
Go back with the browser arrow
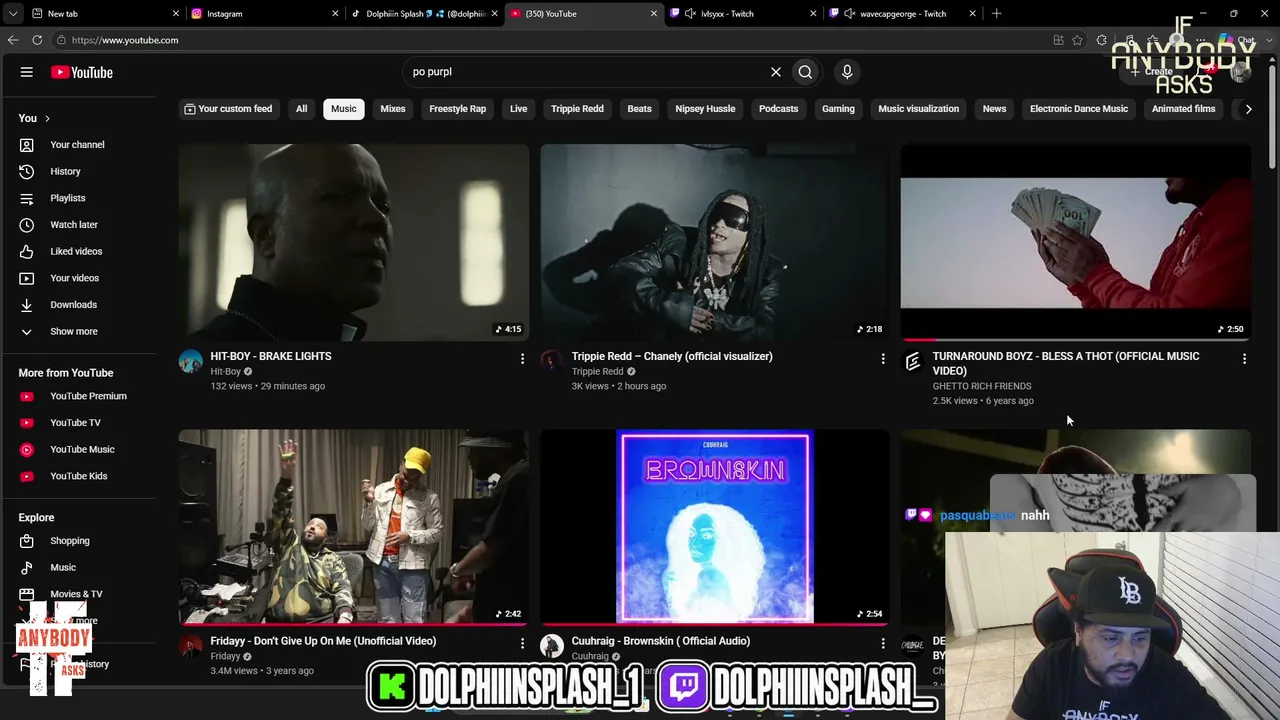13,40
